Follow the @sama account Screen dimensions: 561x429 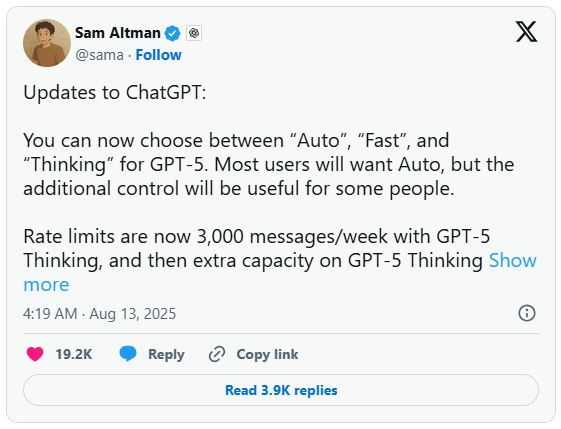tap(158, 55)
